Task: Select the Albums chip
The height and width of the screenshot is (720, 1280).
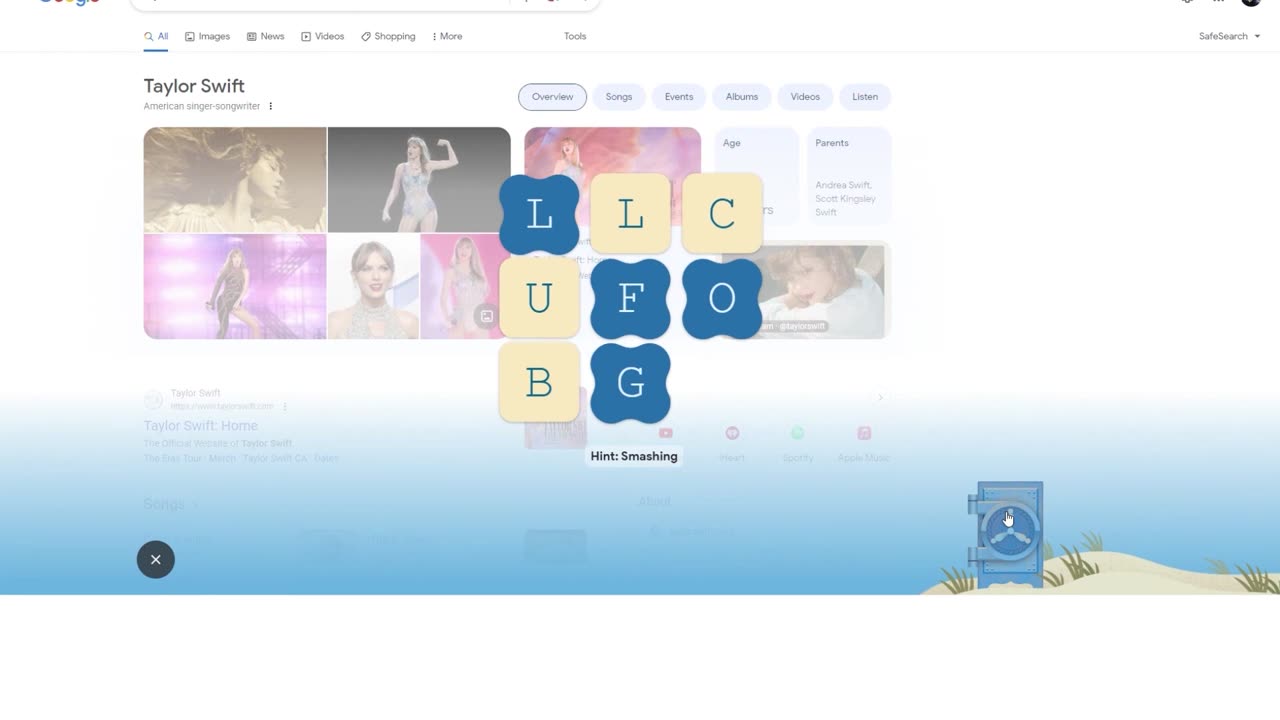Action: pyautogui.click(x=742, y=97)
